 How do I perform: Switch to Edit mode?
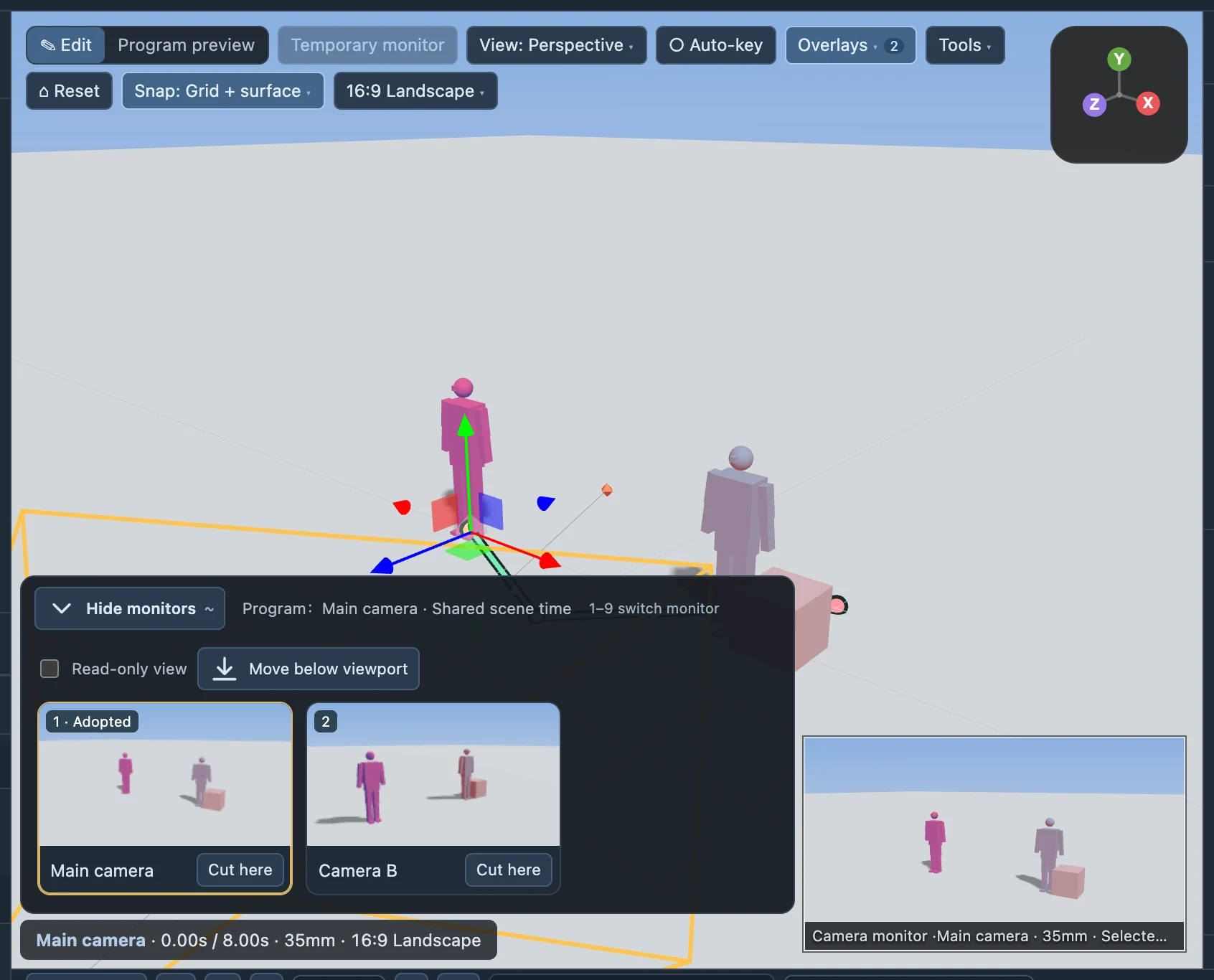click(x=66, y=45)
